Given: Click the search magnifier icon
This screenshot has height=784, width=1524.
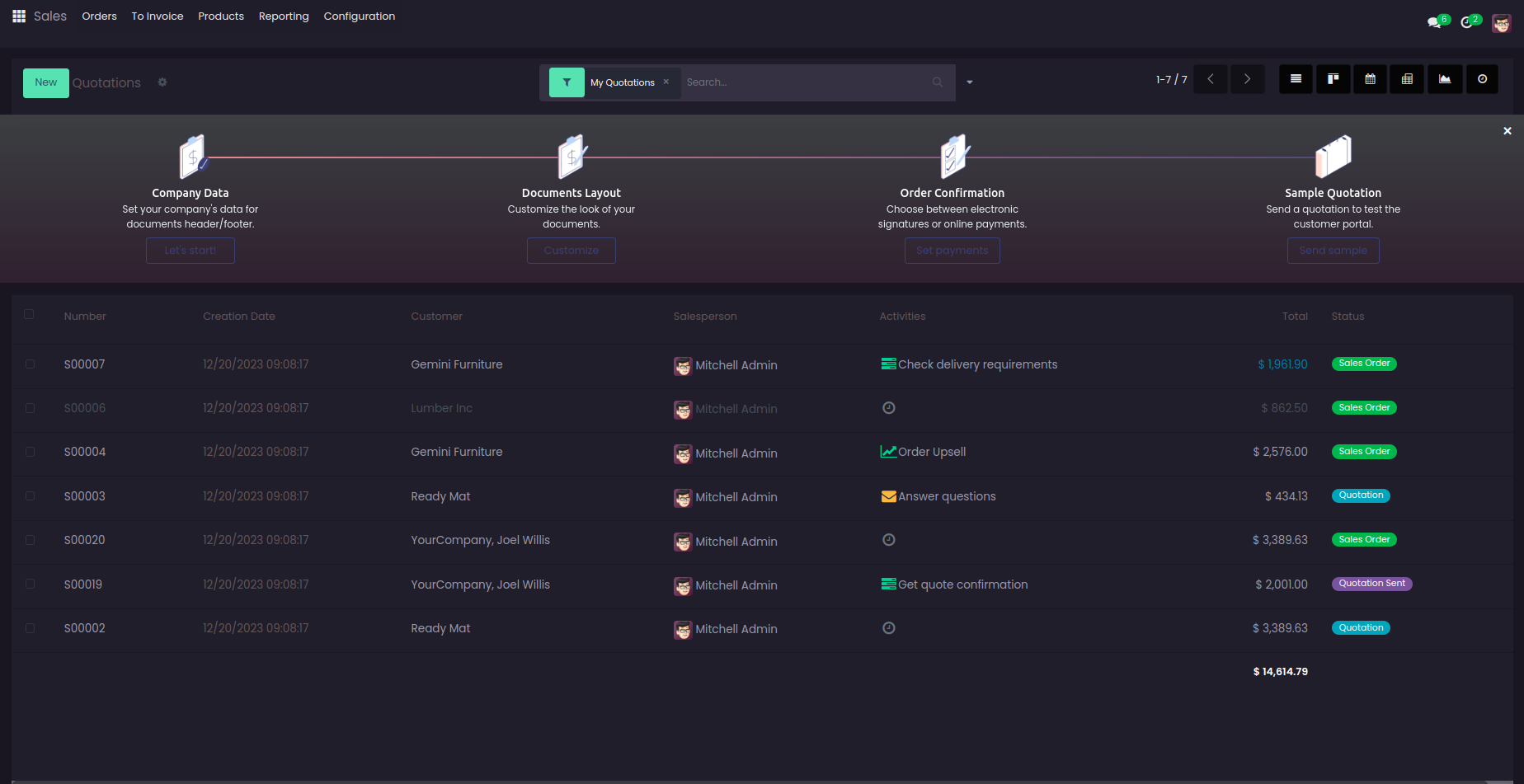Looking at the screenshot, I should pyautogui.click(x=938, y=82).
